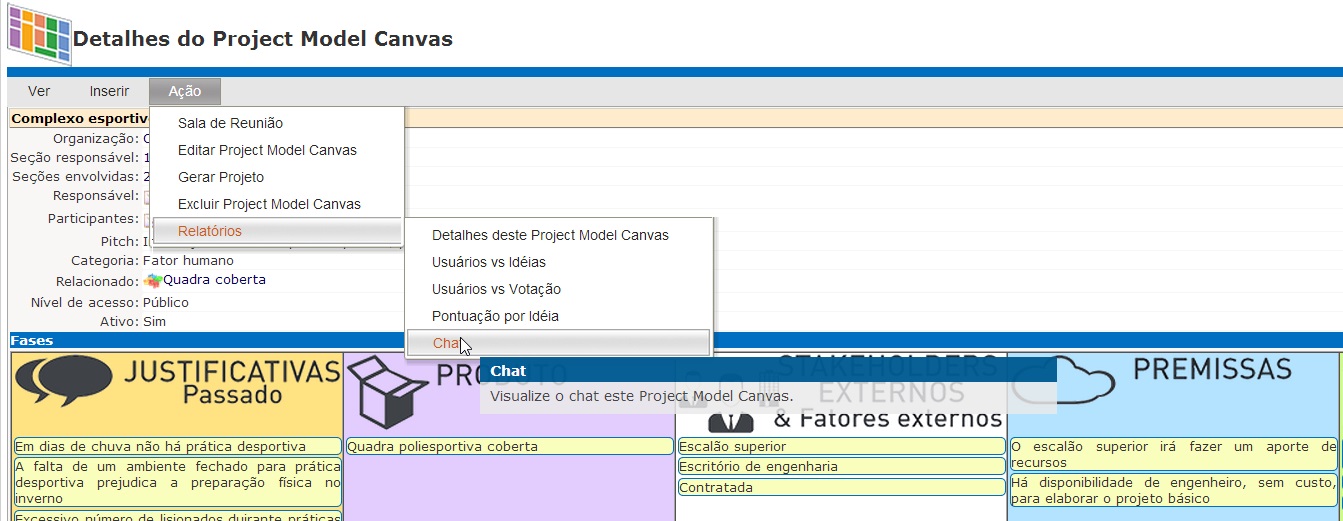Click the Project Model Canvas logo icon
The height and width of the screenshot is (521, 1343).
coord(39,34)
